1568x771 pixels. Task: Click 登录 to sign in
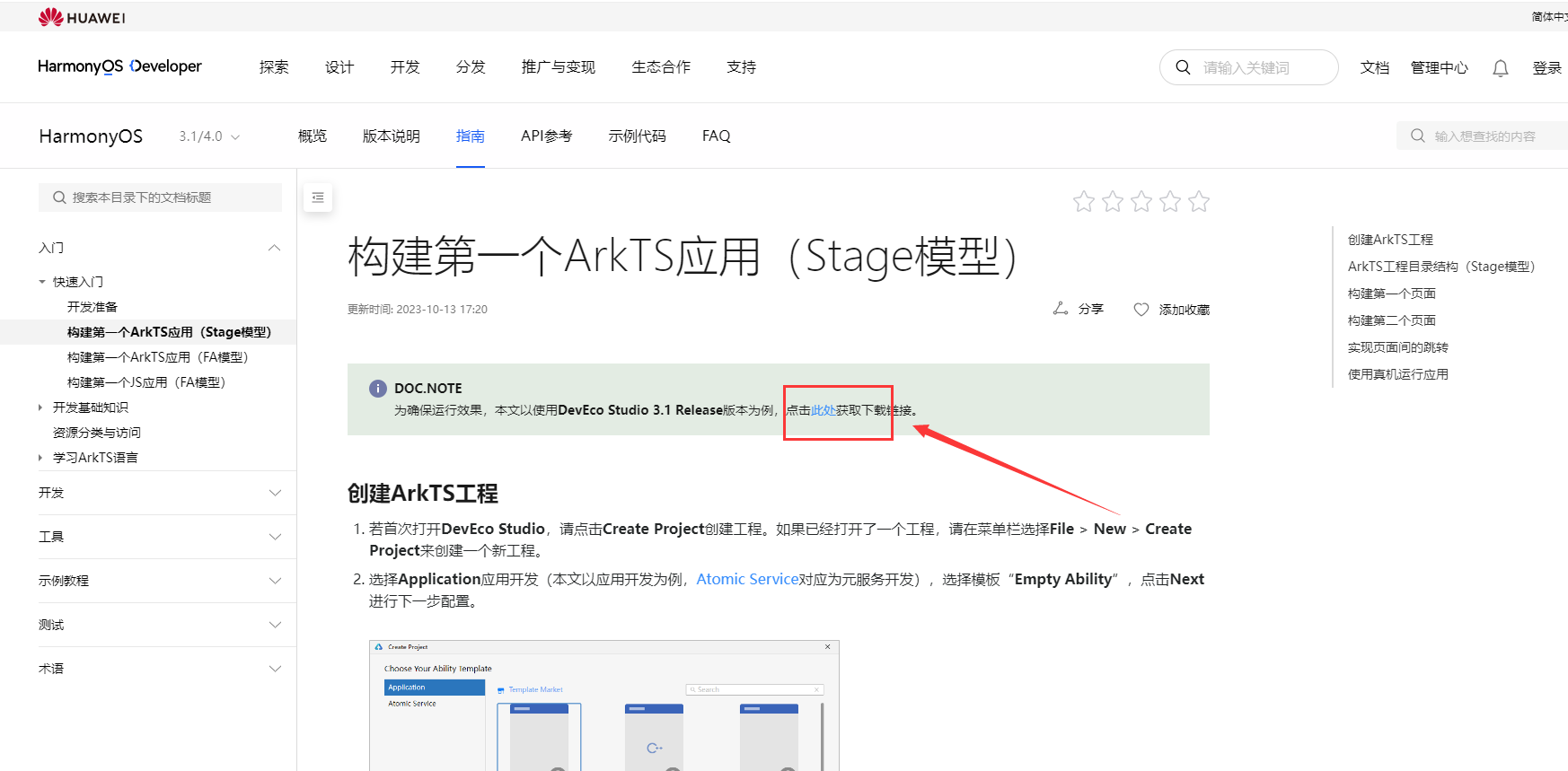[x=1547, y=68]
